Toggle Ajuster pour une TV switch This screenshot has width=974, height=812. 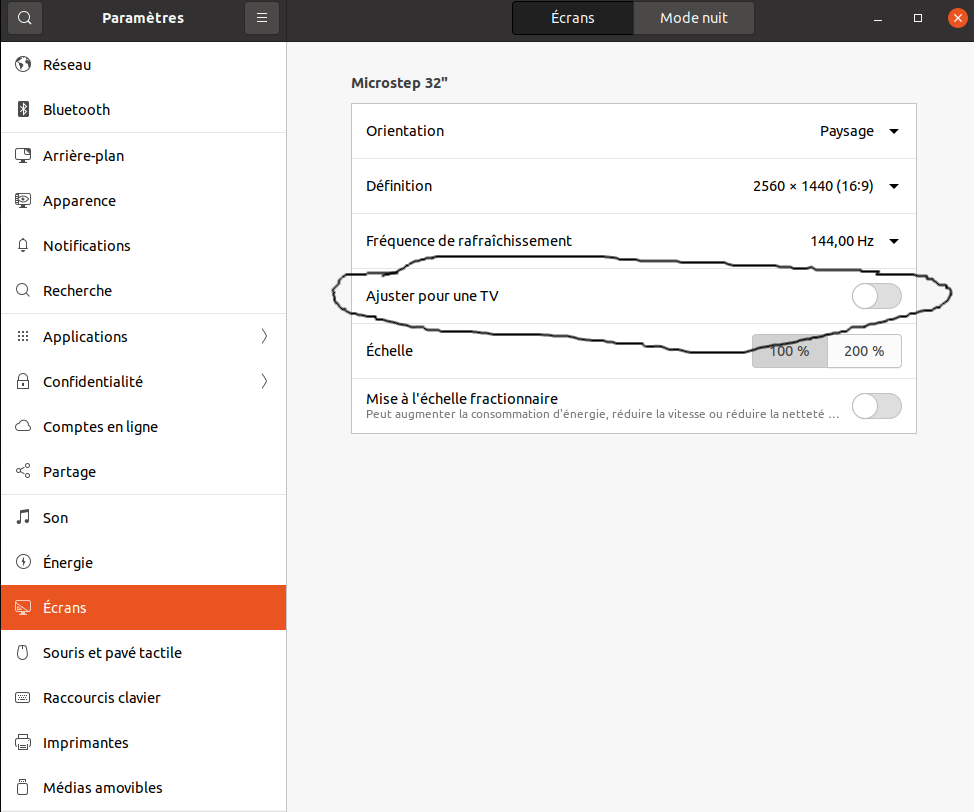876,296
